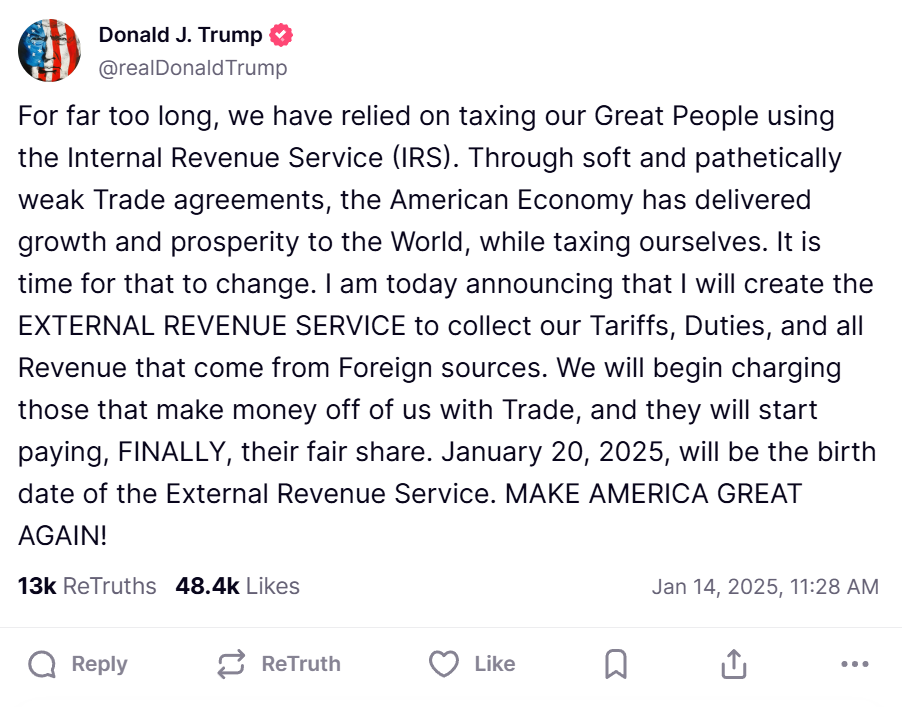Click the Likes count word

pyautogui.click(x=273, y=586)
